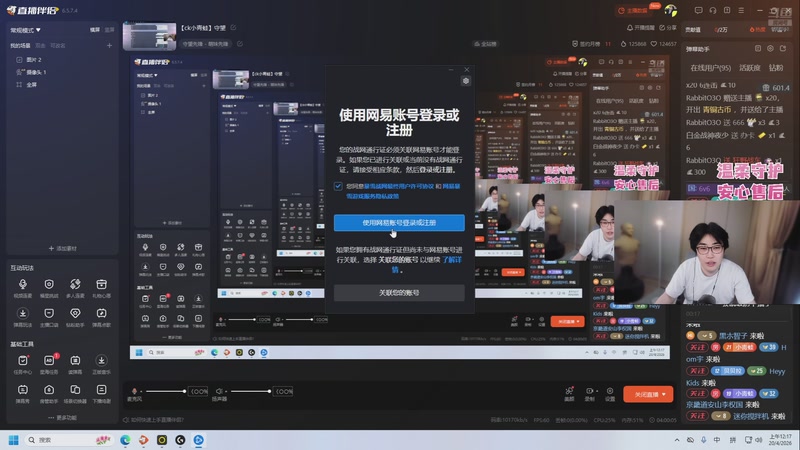The image size is (800, 450).
Task: Open the 场景切换器 icon
Action: coord(75,390)
